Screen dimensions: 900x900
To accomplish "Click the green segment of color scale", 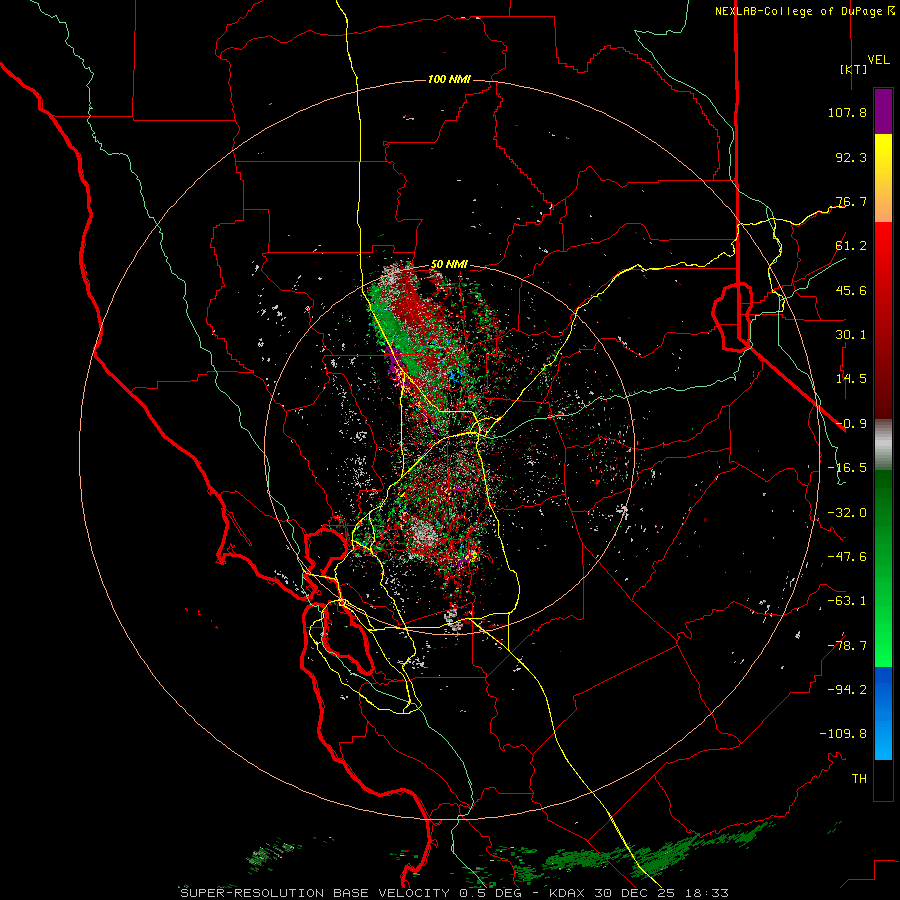I will click(x=883, y=568).
